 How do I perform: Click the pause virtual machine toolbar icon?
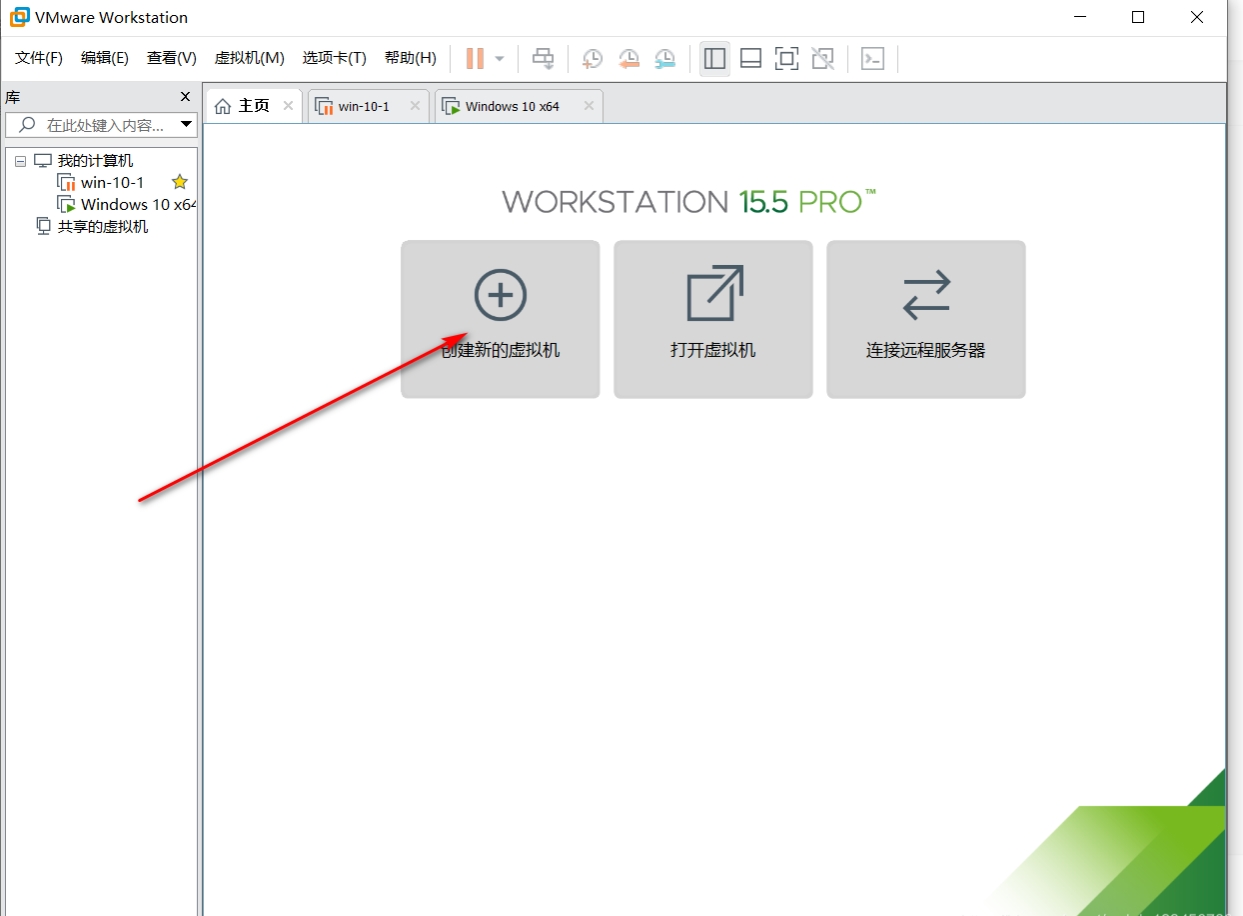pos(475,58)
